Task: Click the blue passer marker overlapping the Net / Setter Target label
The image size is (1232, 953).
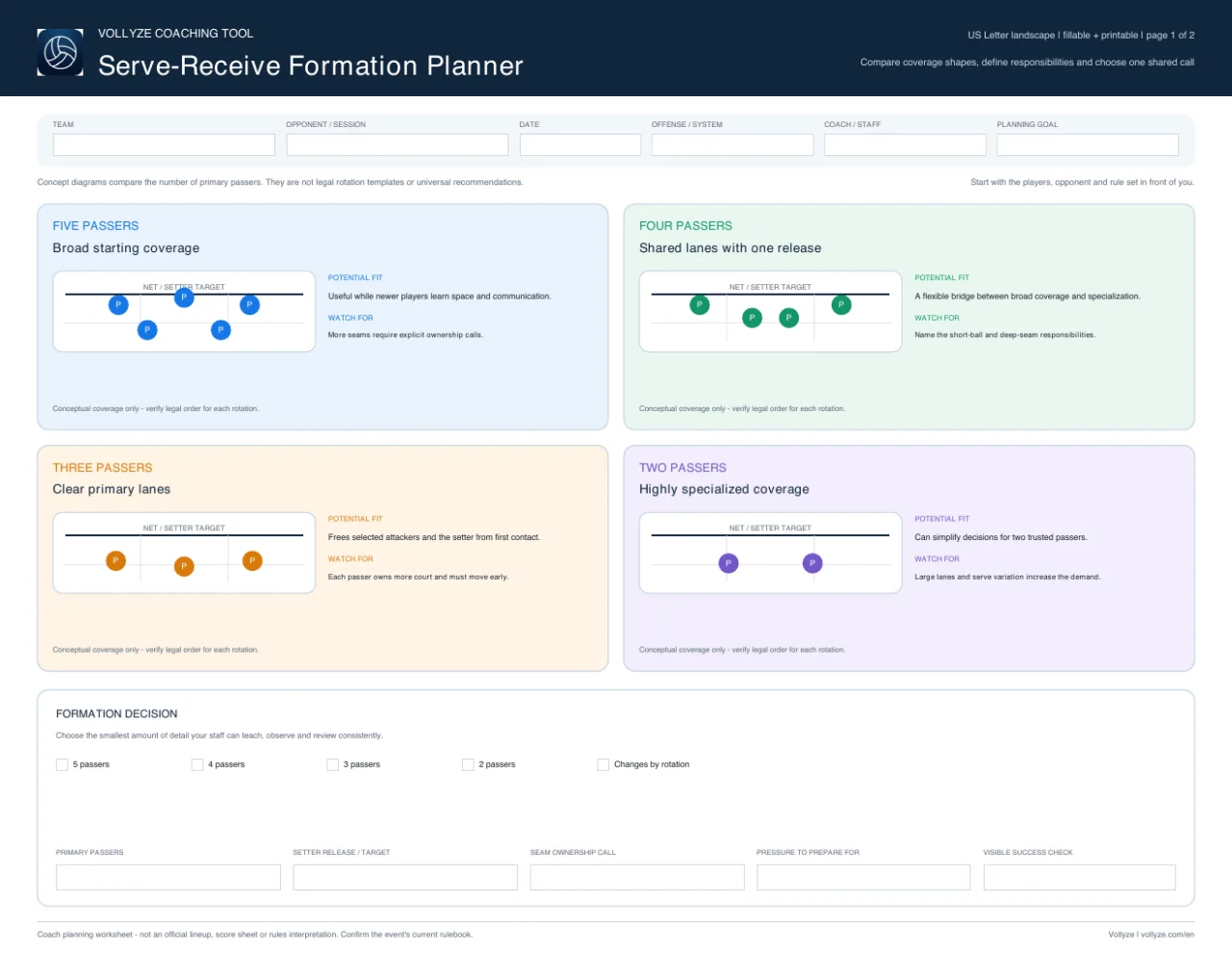Action: click(184, 297)
